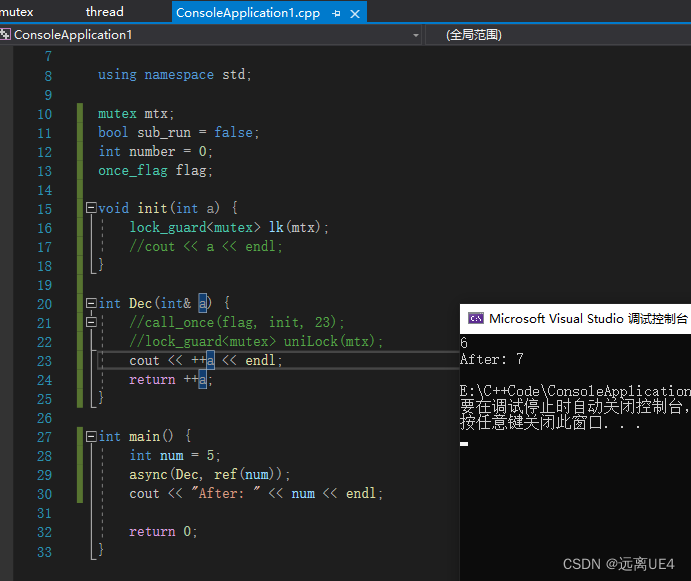Click the '//lock_guard<mutex> uniLock(mtx);' comment
This screenshot has height=581, width=691.
point(256,341)
